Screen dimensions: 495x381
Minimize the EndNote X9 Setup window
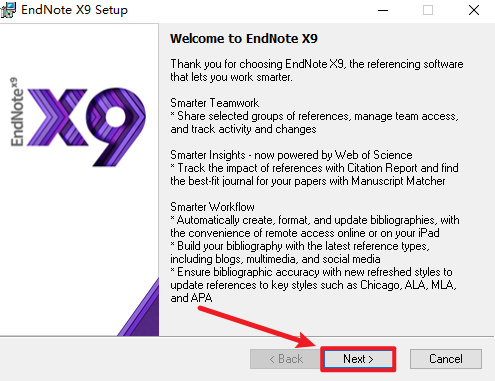pos(383,10)
